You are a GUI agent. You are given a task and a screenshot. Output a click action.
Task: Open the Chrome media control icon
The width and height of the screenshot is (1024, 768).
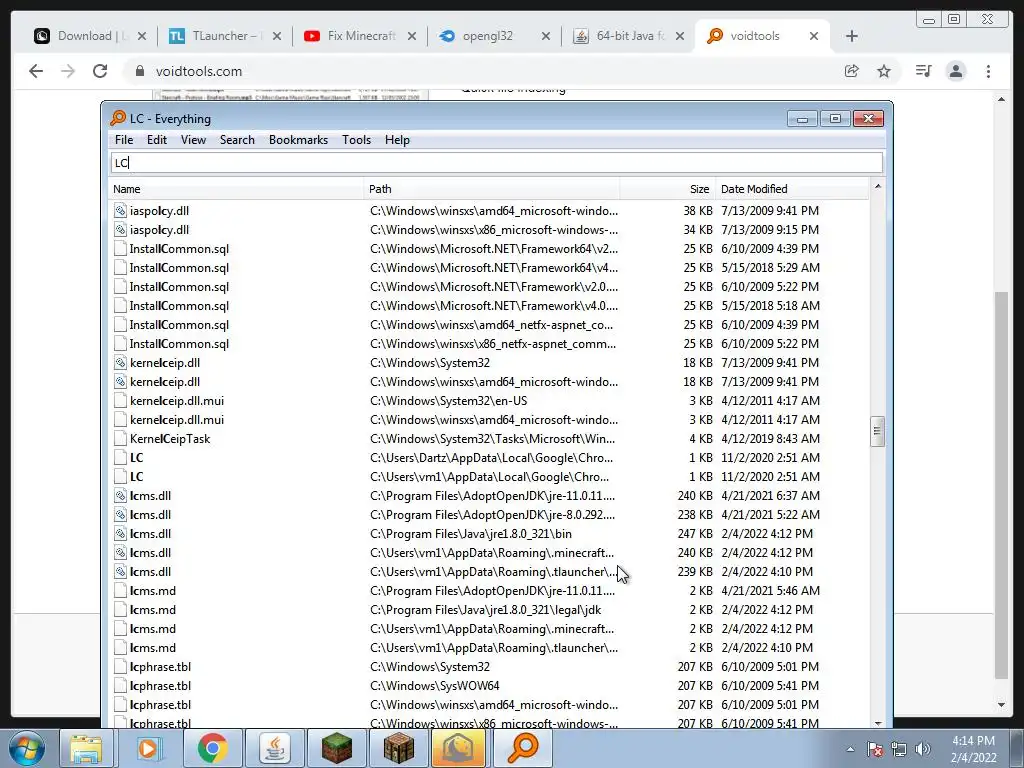pyautogui.click(x=923, y=71)
